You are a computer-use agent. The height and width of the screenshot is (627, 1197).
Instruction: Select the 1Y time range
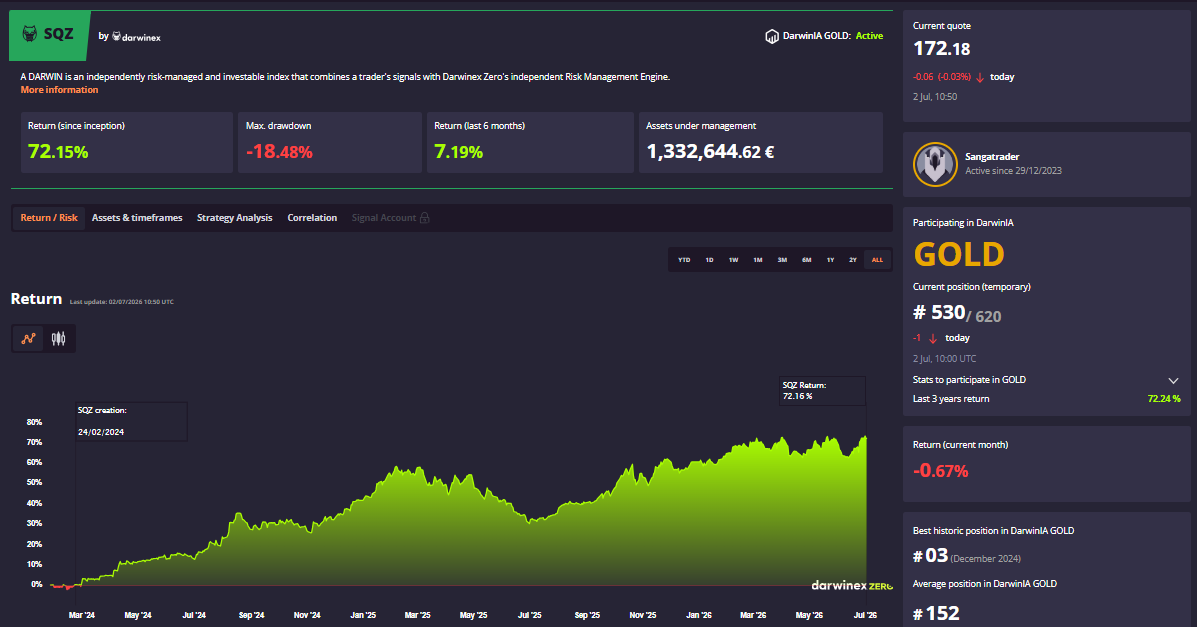pyautogui.click(x=830, y=260)
